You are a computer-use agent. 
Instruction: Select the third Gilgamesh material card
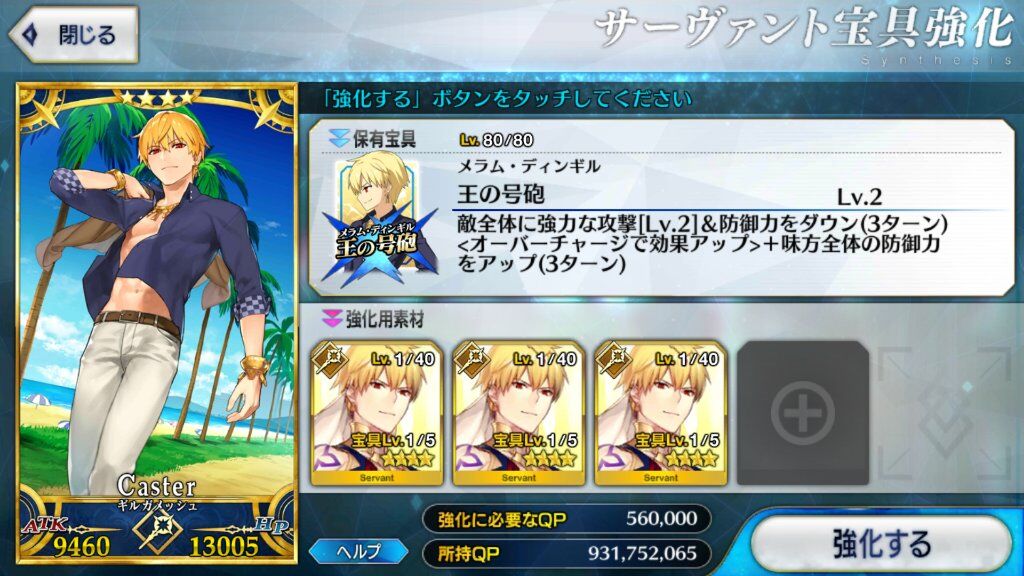coord(661,413)
